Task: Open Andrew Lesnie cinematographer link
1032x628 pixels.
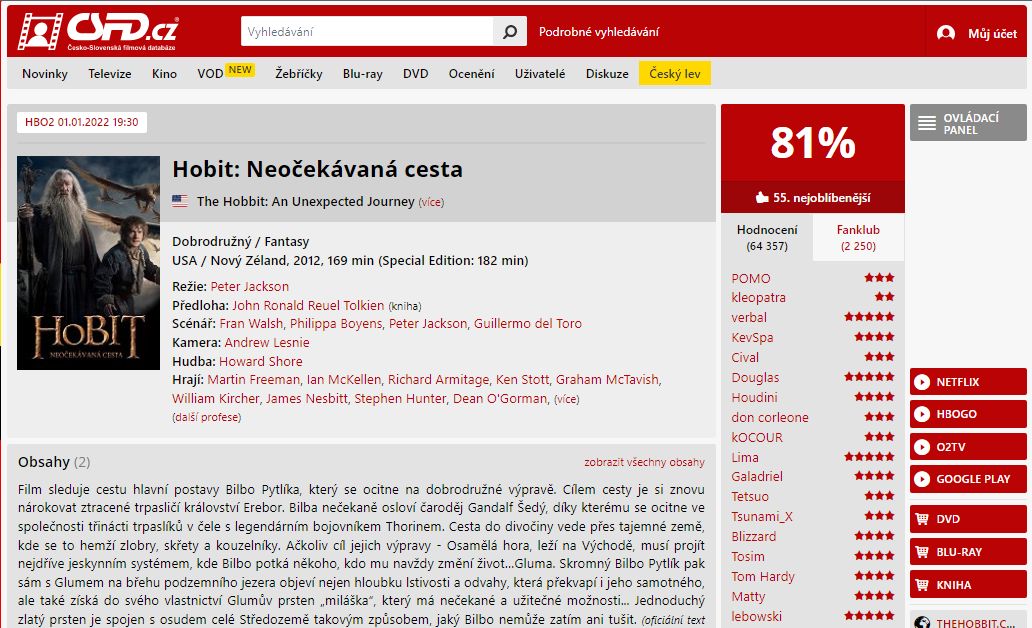Action: coord(267,342)
